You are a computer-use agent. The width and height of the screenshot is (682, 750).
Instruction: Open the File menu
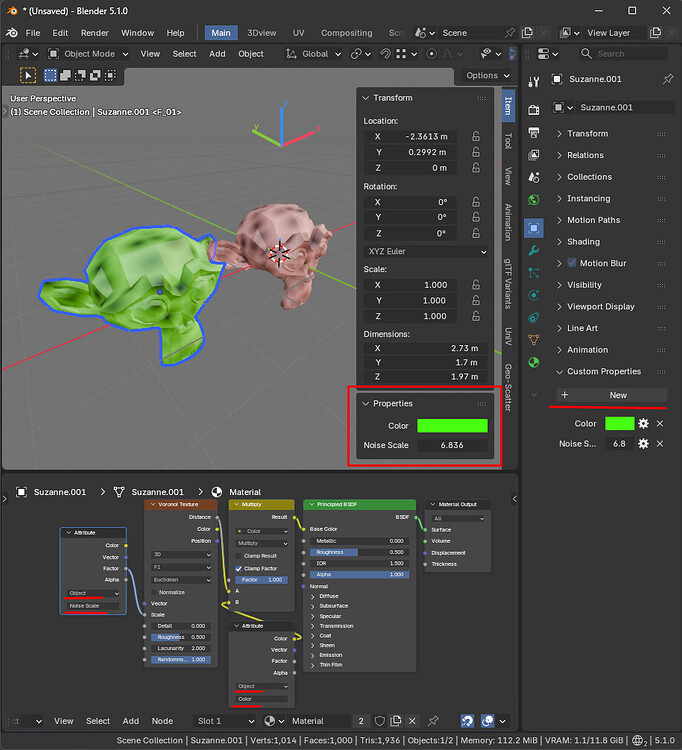[33, 33]
